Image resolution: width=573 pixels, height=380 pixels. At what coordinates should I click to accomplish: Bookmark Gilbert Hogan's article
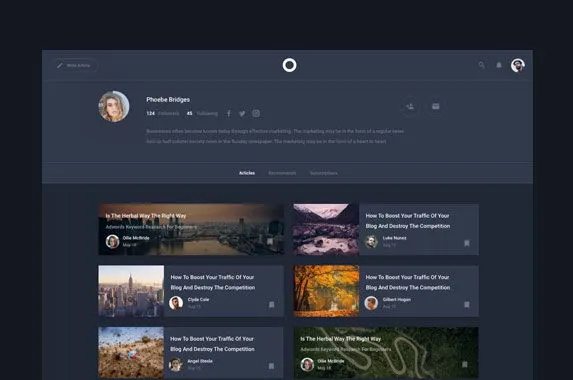click(x=467, y=304)
